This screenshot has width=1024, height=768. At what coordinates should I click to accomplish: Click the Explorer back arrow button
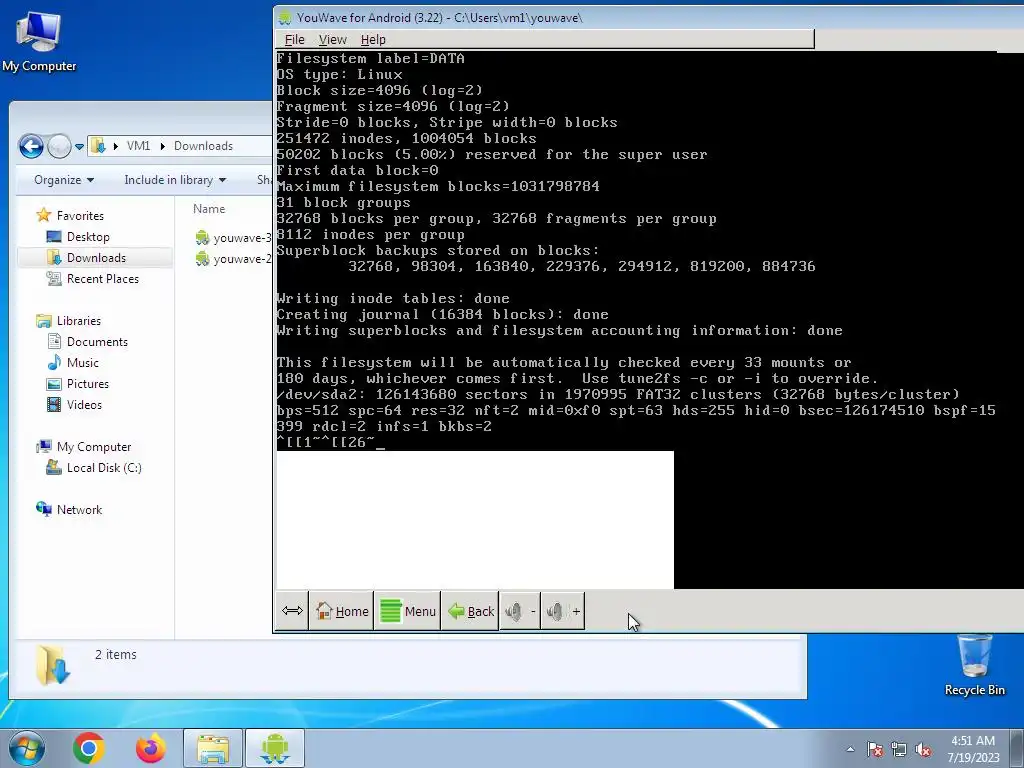coord(31,146)
